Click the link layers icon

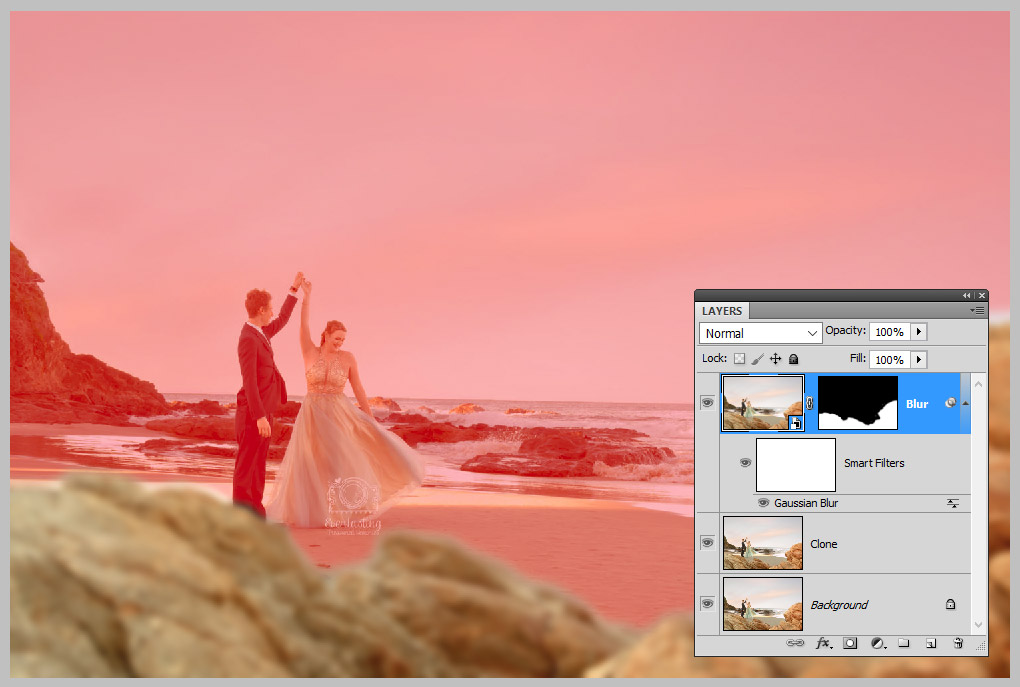pos(795,643)
